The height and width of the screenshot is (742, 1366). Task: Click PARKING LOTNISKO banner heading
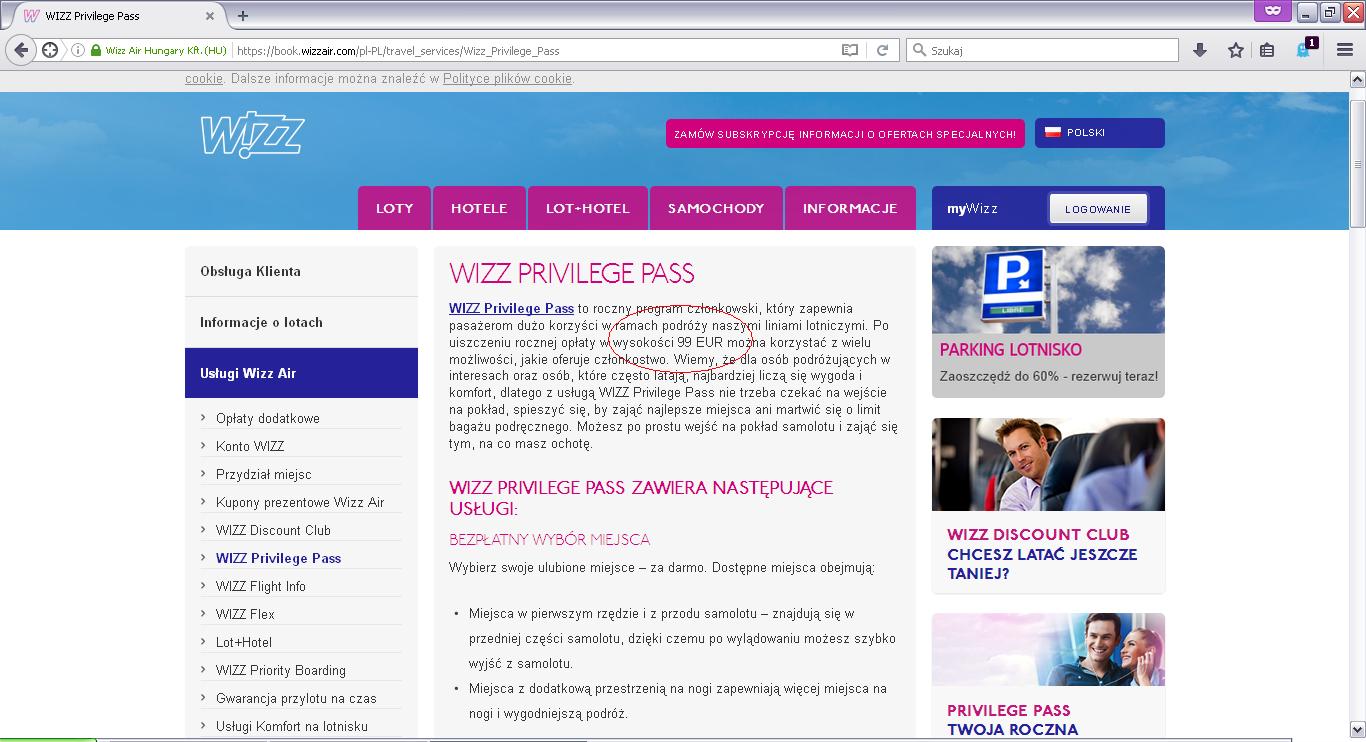1011,350
